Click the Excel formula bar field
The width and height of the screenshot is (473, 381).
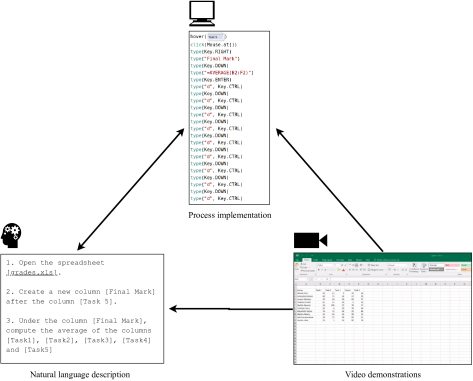point(401,279)
